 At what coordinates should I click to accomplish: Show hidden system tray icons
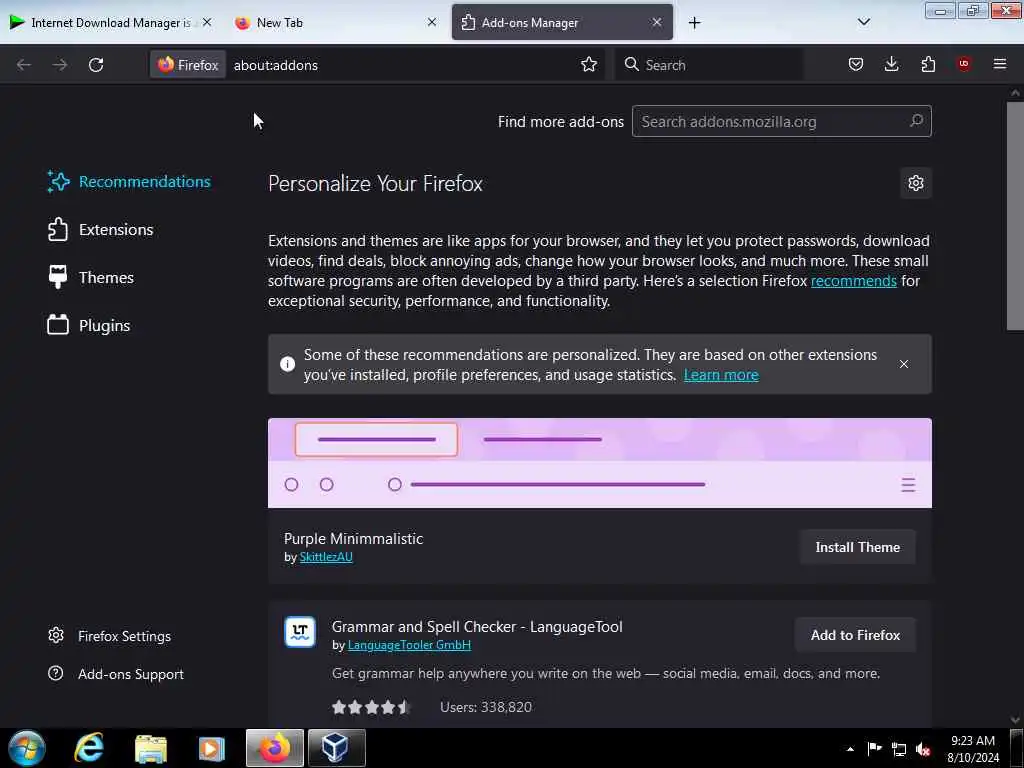pyautogui.click(x=850, y=749)
